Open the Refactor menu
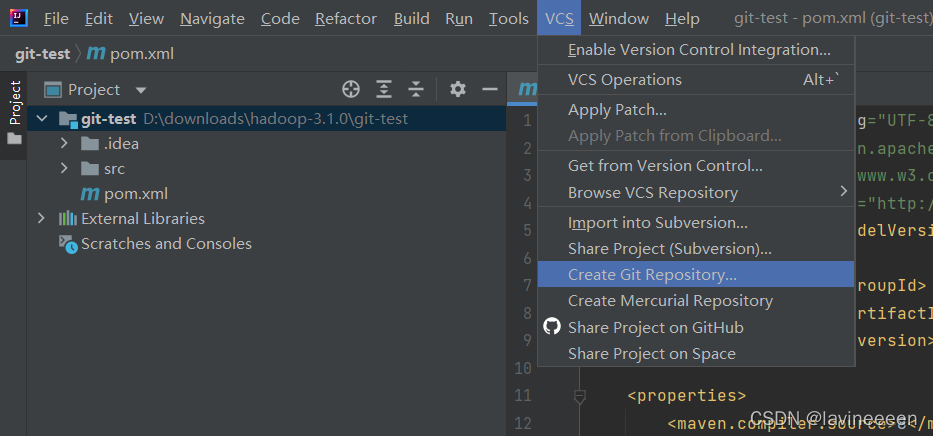The image size is (933, 436). 346,19
